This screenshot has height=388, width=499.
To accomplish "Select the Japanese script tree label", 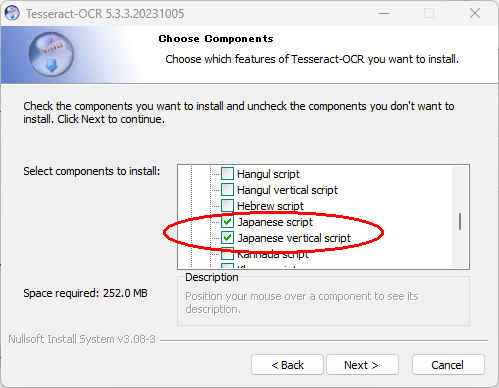I will pos(275,222).
